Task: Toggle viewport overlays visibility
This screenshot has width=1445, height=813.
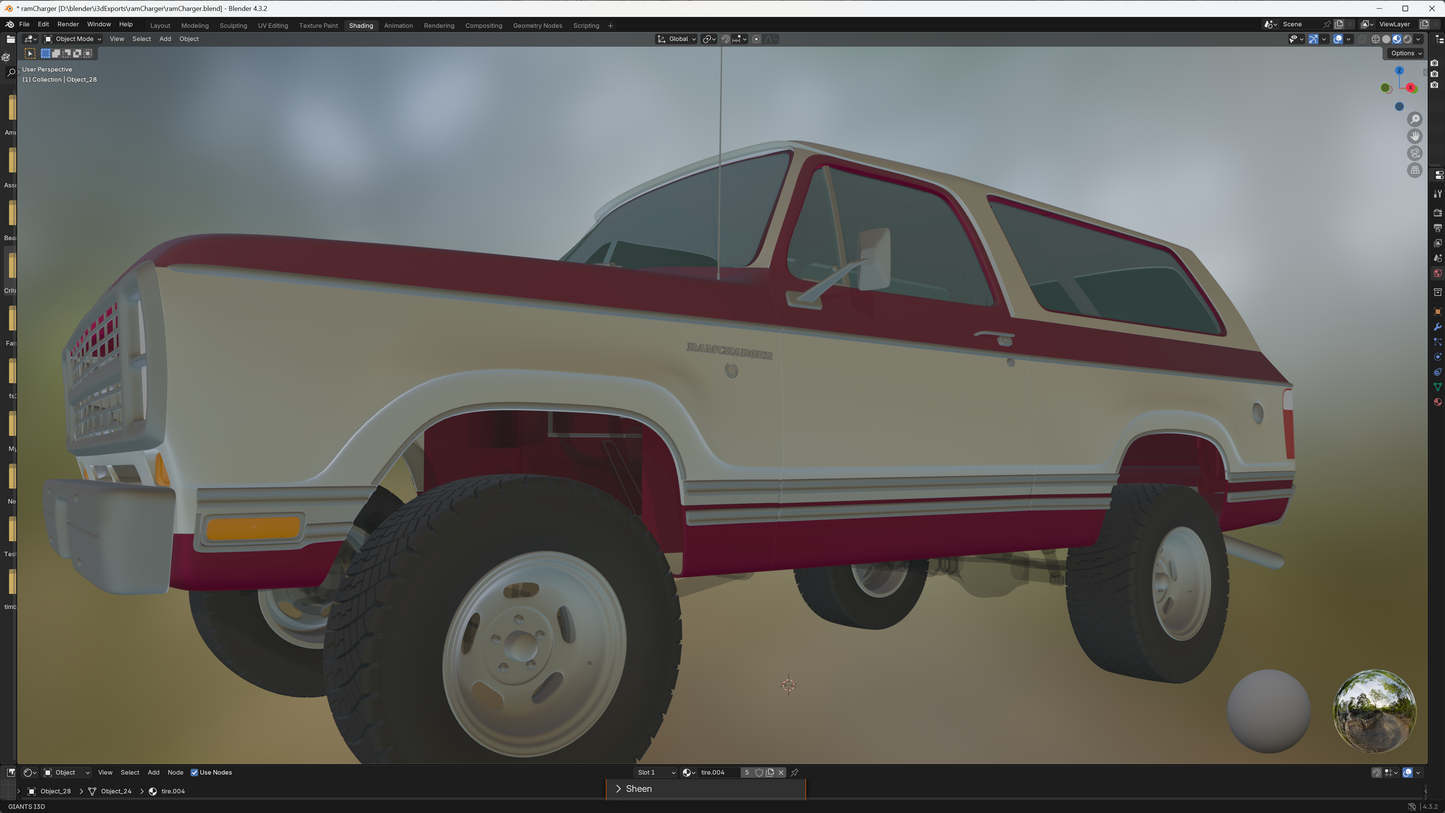Action: [1336, 39]
